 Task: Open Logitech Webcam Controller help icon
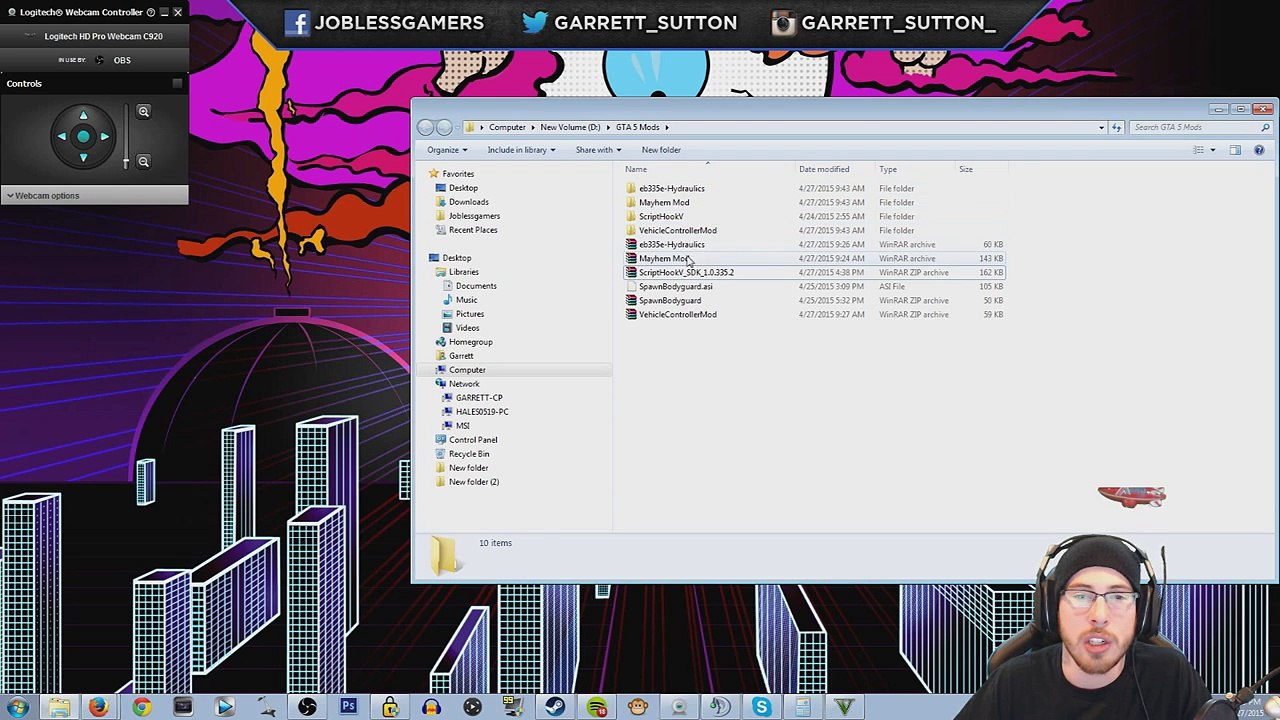pyautogui.click(x=151, y=12)
